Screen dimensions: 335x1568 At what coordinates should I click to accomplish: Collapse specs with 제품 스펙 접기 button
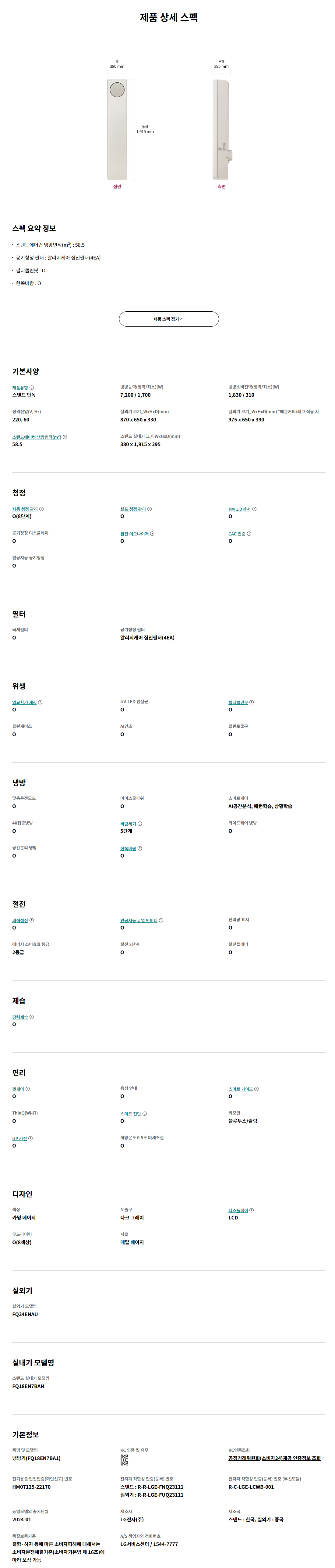click(168, 319)
